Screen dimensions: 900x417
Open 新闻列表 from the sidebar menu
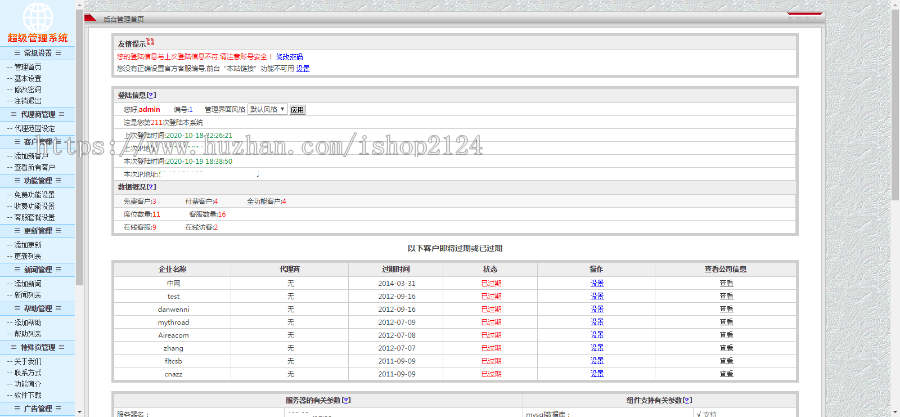27,295
